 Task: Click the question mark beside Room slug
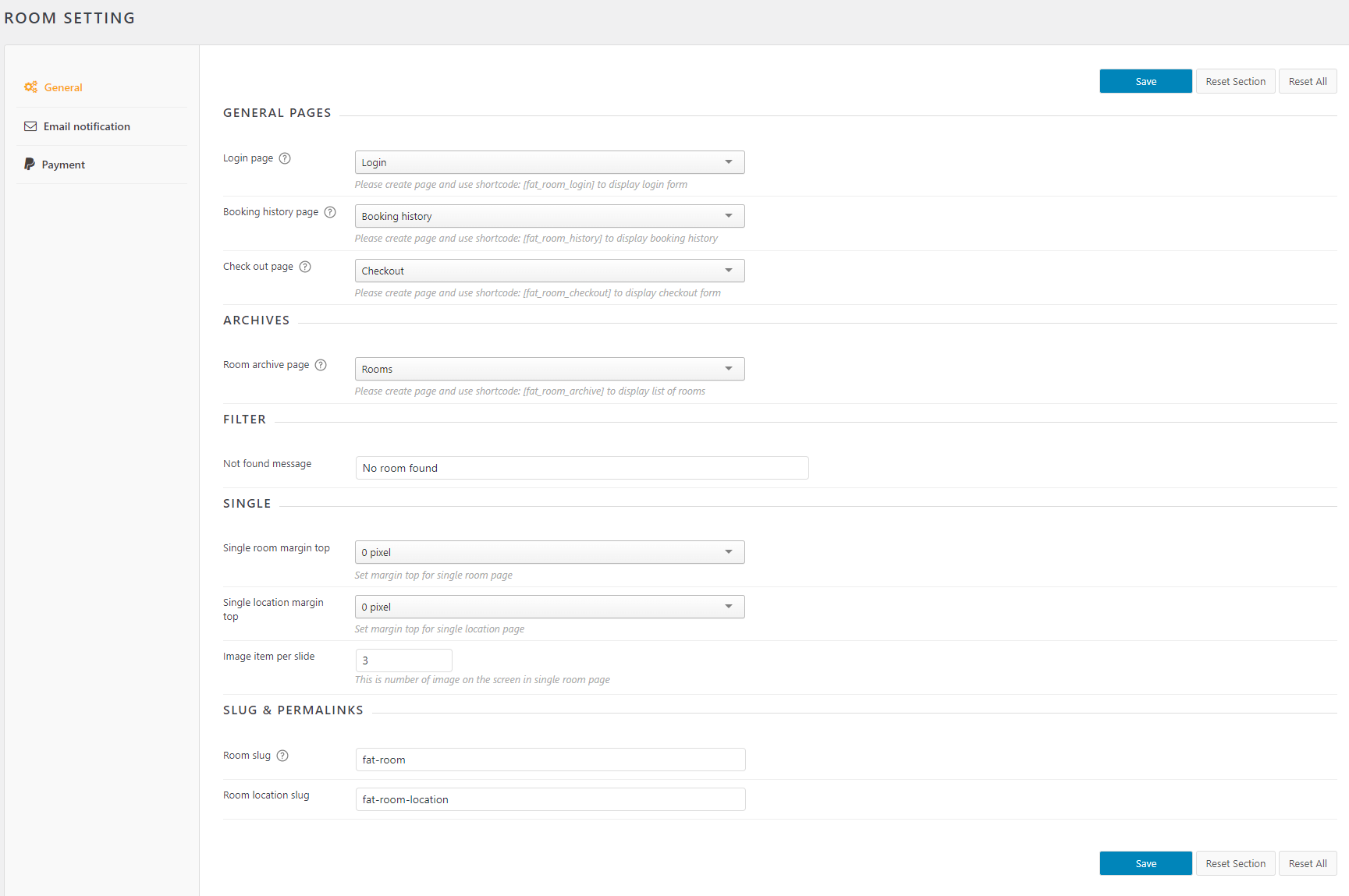[282, 755]
